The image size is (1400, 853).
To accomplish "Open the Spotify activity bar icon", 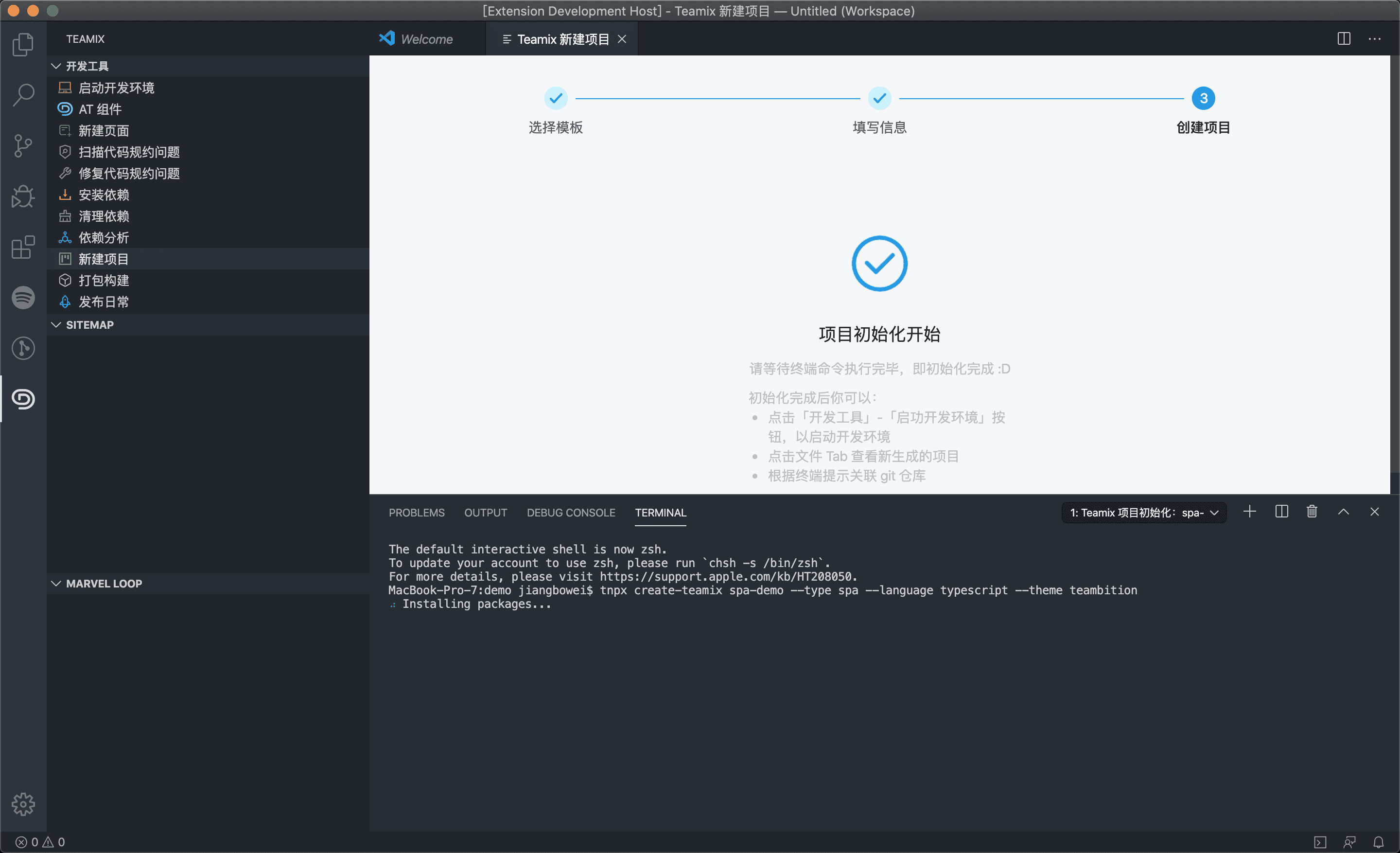I will click(x=23, y=298).
